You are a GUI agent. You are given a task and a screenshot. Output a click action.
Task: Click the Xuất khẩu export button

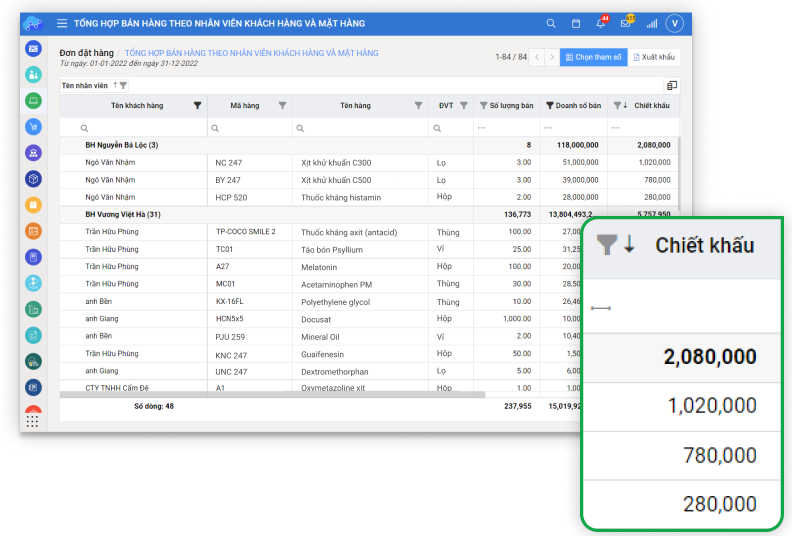[655, 57]
